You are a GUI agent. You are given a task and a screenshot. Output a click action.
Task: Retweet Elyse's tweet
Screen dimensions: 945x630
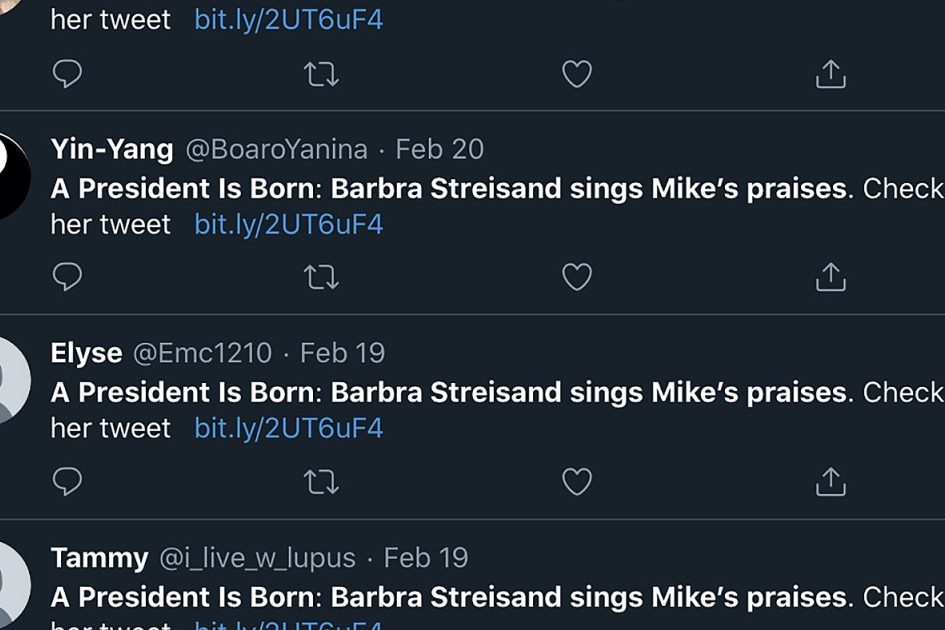tap(321, 481)
